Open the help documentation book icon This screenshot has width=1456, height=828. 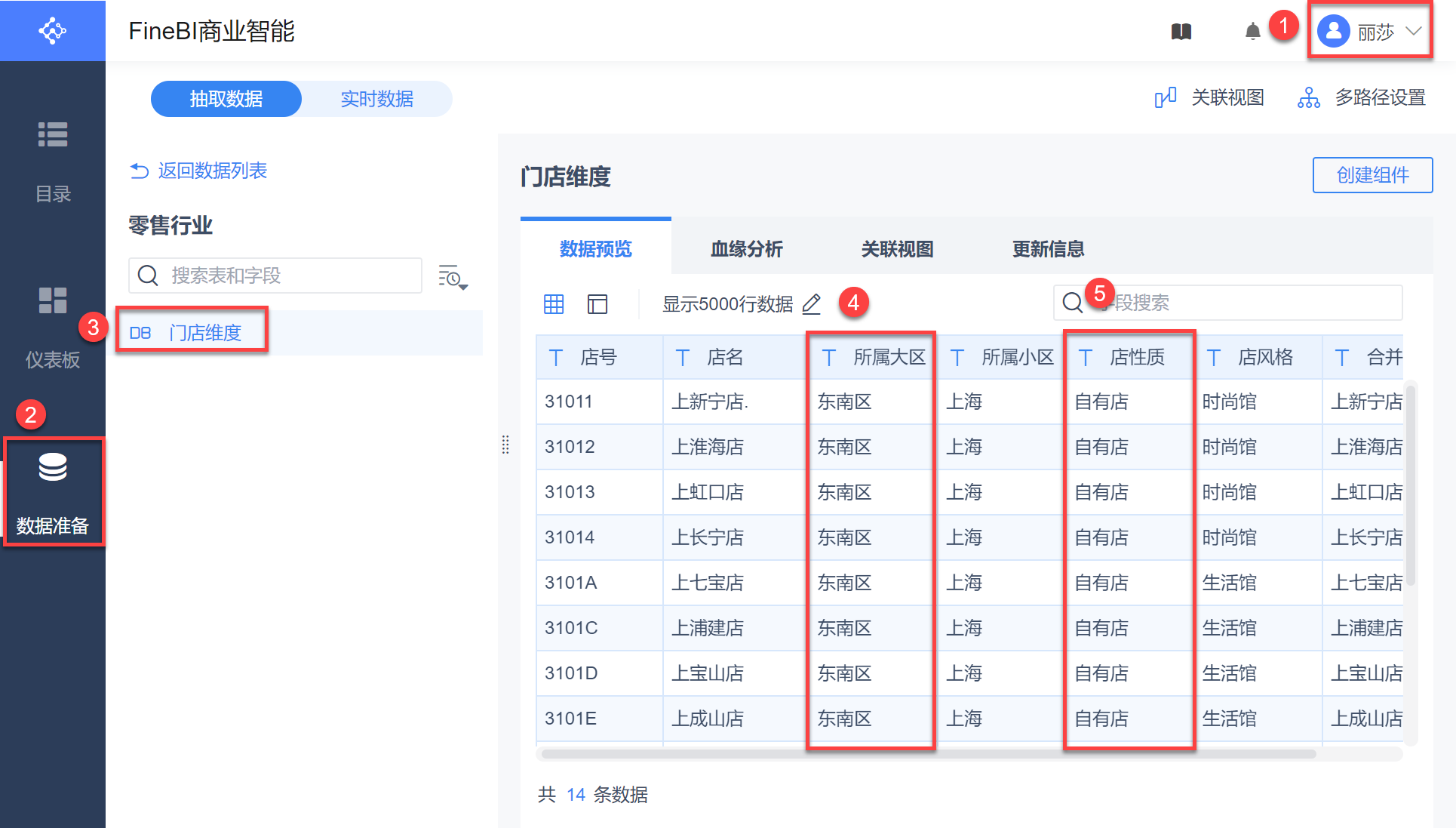(x=1181, y=32)
